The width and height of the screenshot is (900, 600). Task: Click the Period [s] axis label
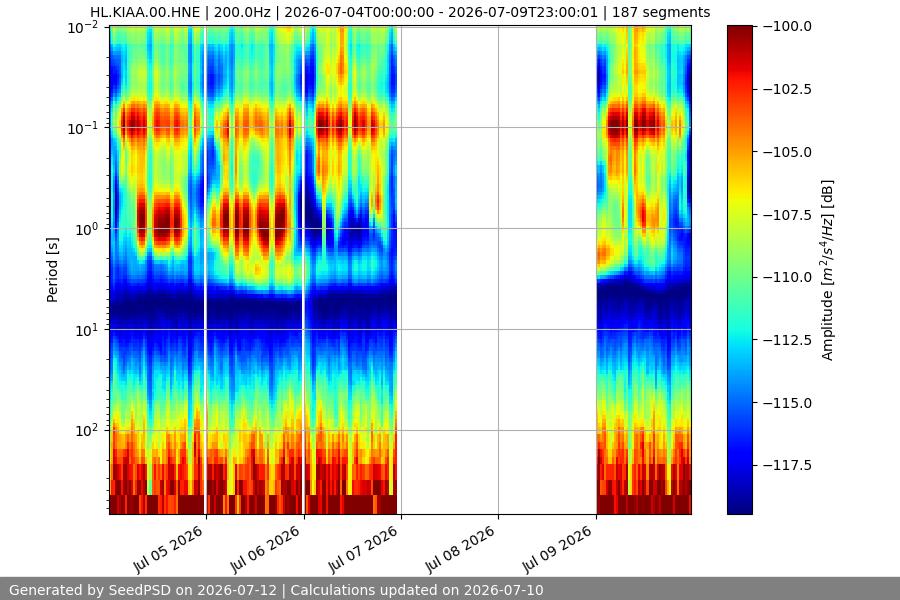(x=52, y=270)
